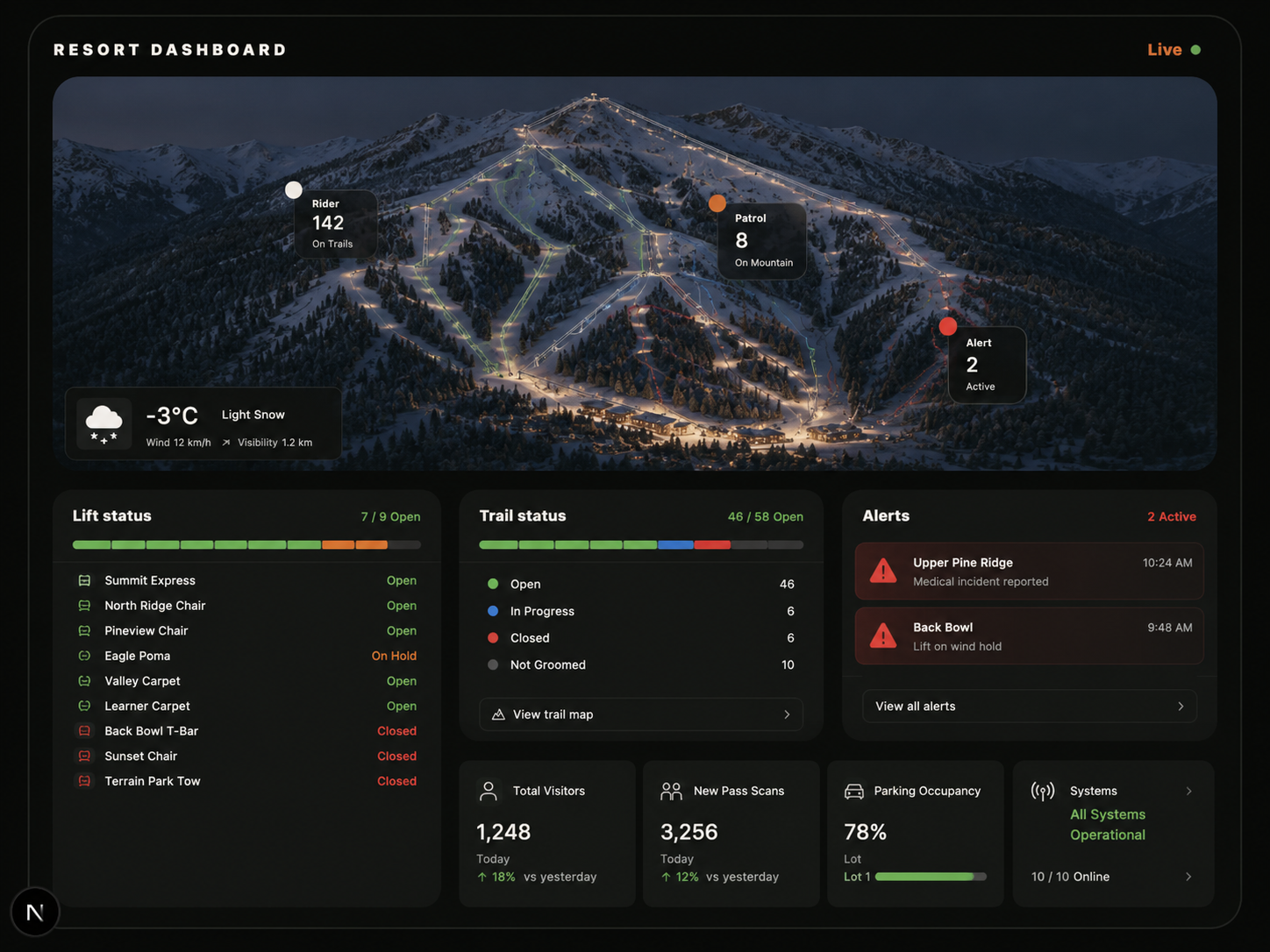Click the Rider 142 On Trails card
This screenshot has width=1270, height=952.
click(338, 224)
